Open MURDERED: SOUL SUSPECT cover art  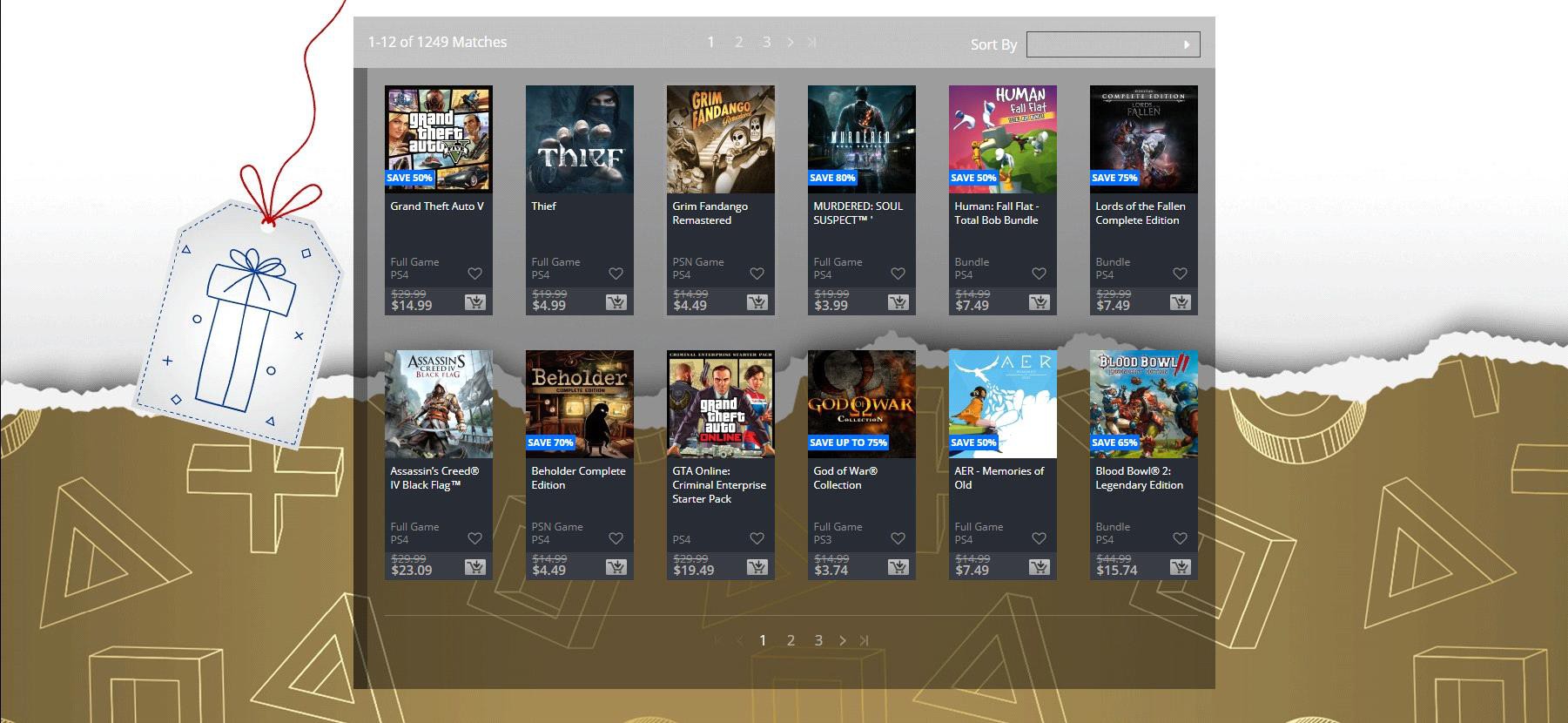coord(862,139)
